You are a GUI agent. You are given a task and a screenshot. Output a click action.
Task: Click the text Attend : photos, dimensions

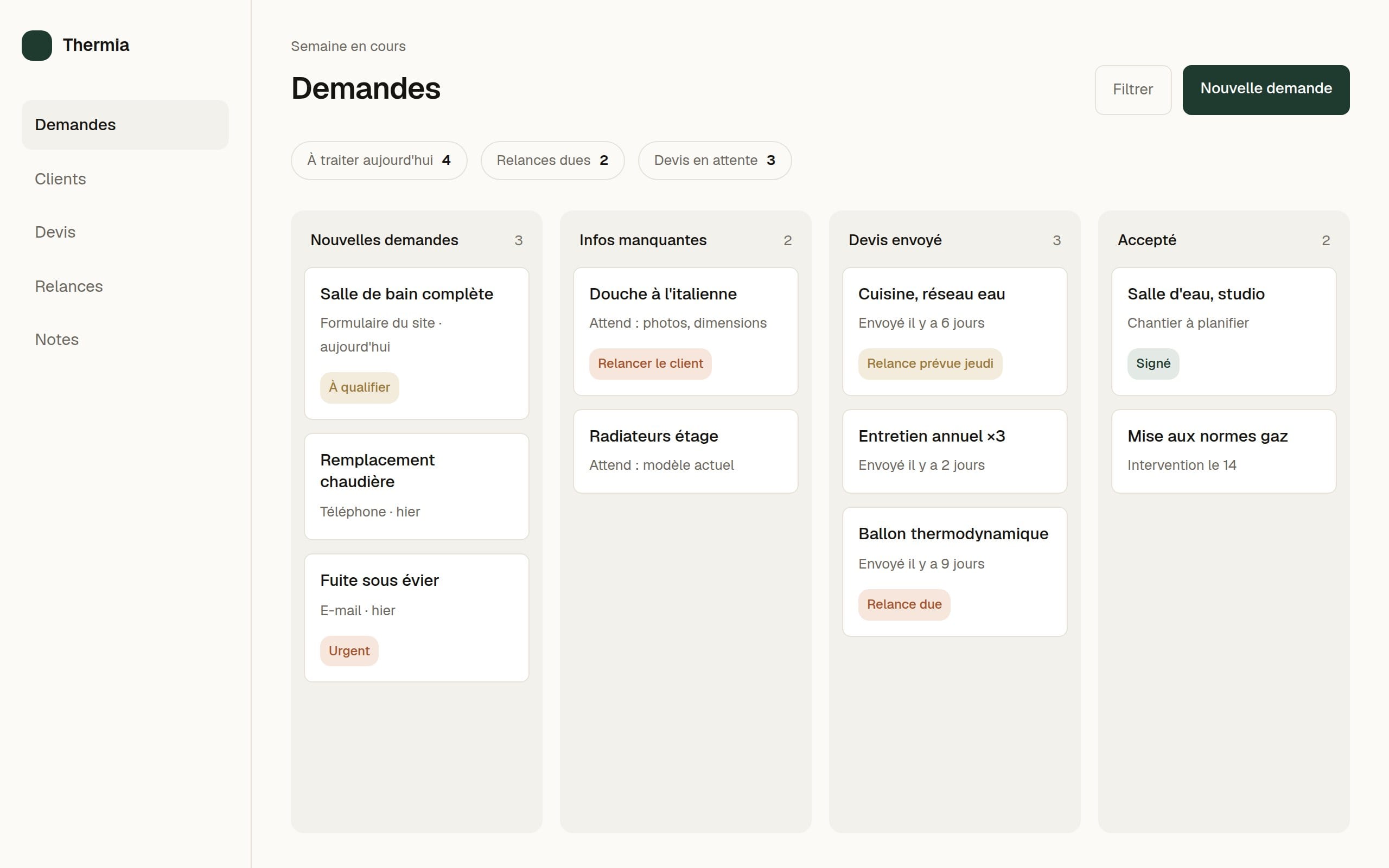click(x=678, y=323)
